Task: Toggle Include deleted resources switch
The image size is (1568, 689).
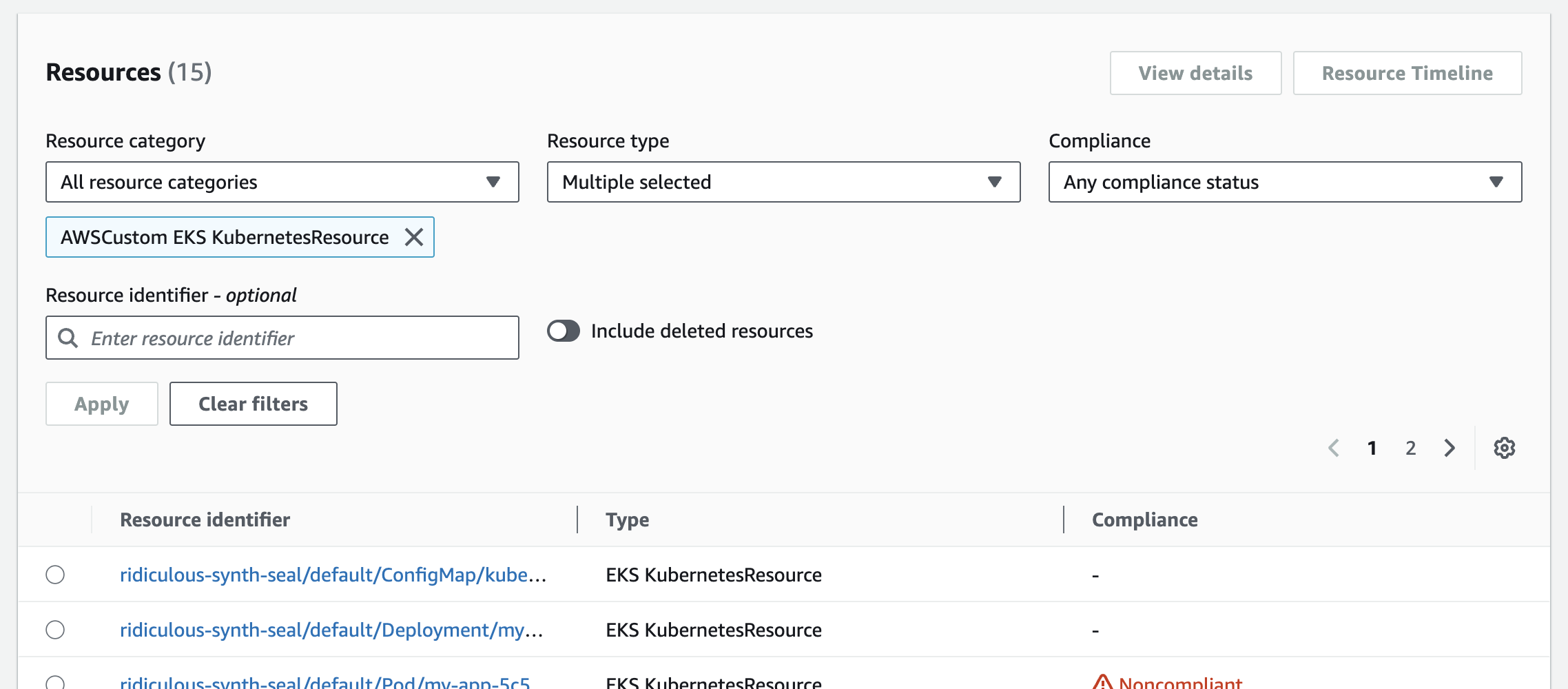Action: click(564, 331)
